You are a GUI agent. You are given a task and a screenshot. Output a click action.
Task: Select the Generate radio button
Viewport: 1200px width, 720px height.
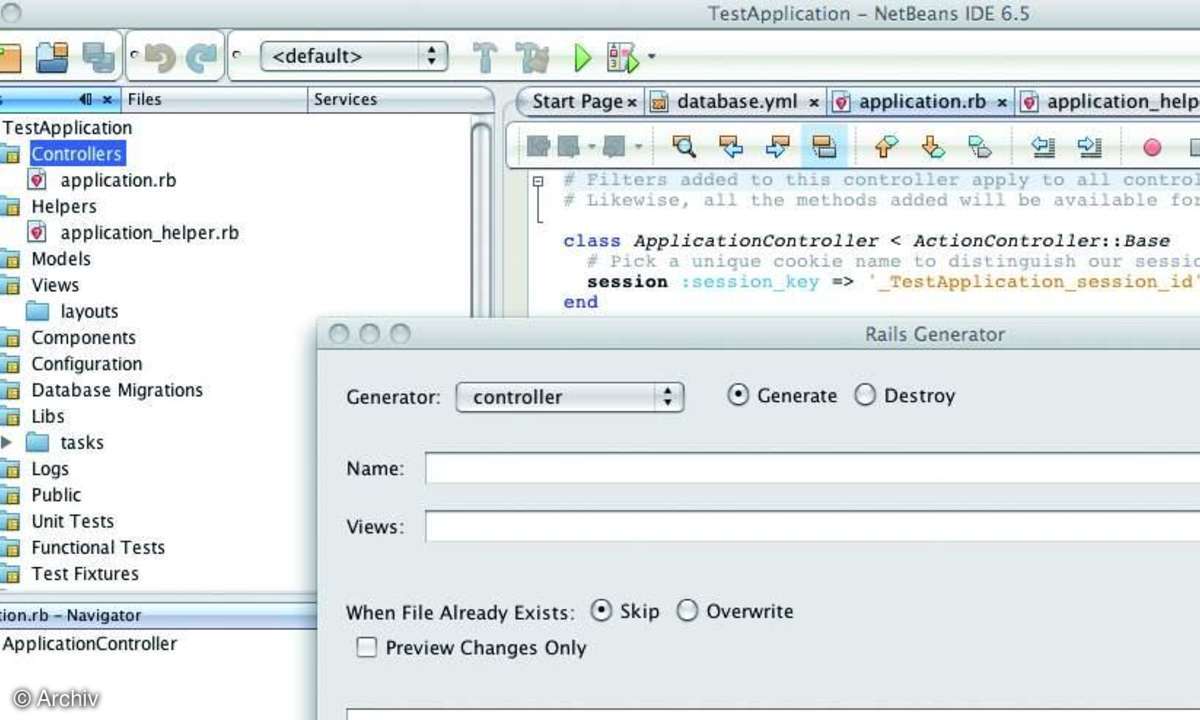[x=738, y=395]
